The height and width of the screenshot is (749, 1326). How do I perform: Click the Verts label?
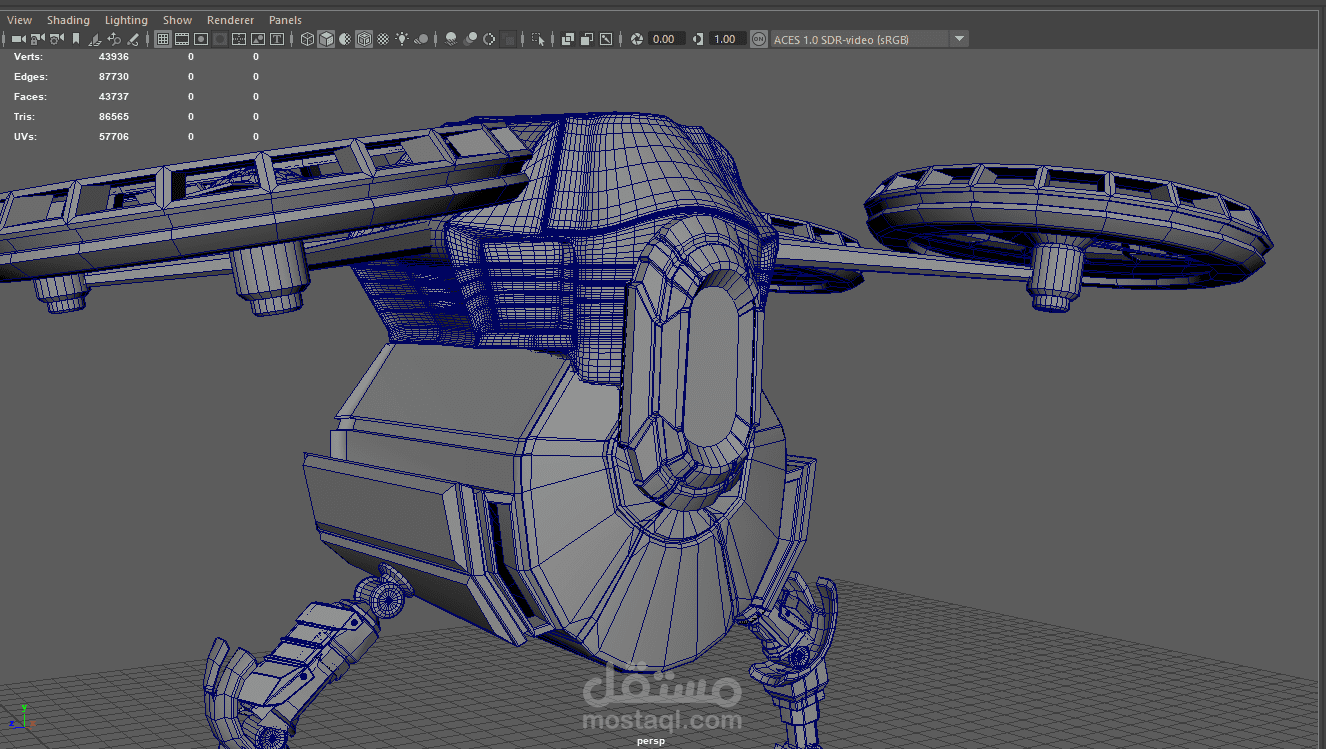(x=29, y=57)
